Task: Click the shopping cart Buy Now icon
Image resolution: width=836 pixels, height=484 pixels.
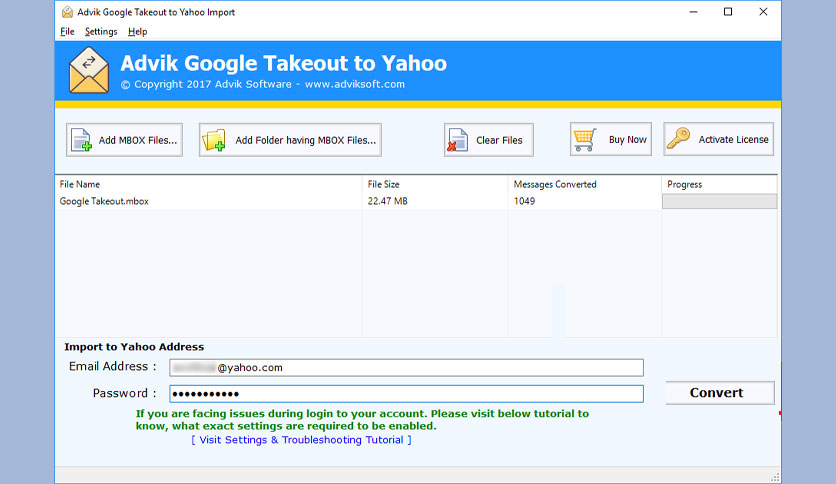Action: click(585, 140)
